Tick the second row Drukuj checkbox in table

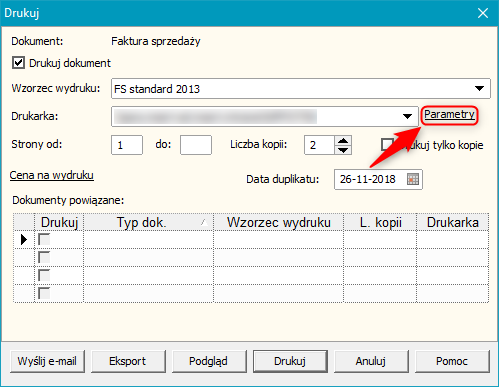point(44,257)
